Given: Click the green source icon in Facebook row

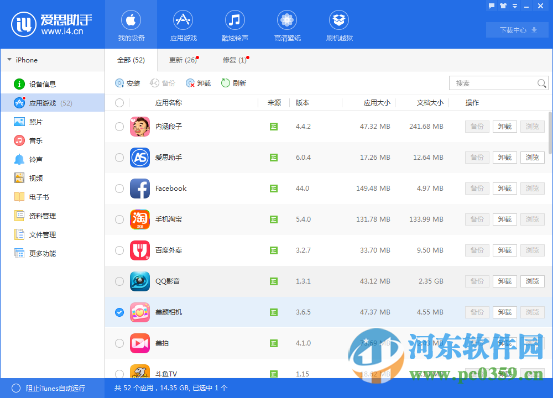Looking at the screenshot, I should click(x=274, y=188).
